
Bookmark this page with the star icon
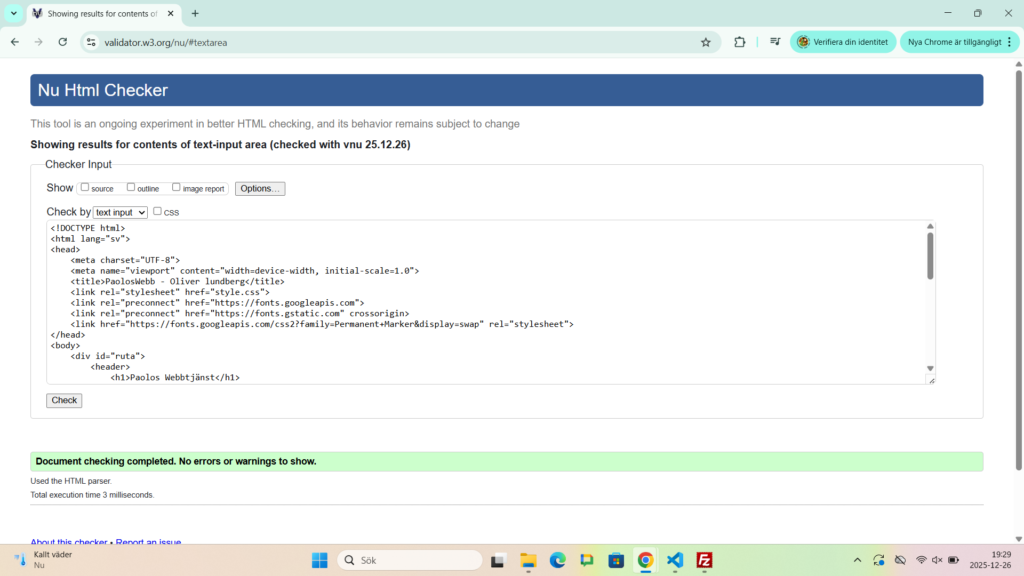click(705, 42)
